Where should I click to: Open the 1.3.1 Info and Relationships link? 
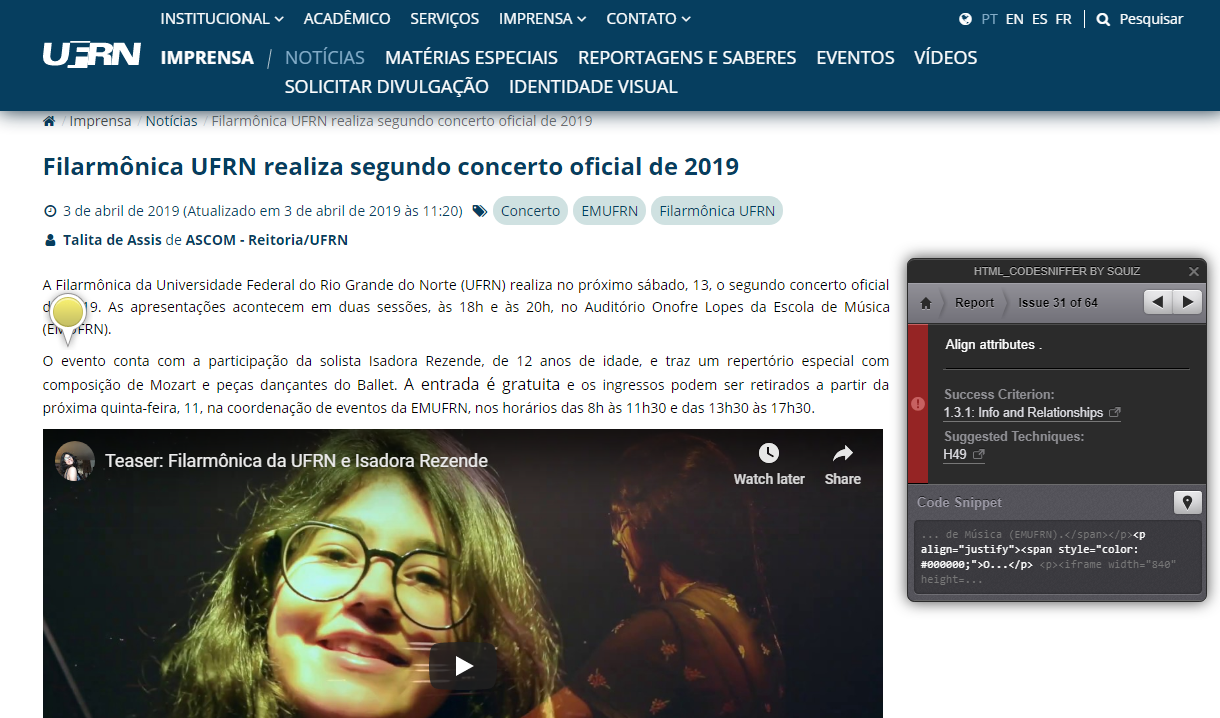(1031, 413)
